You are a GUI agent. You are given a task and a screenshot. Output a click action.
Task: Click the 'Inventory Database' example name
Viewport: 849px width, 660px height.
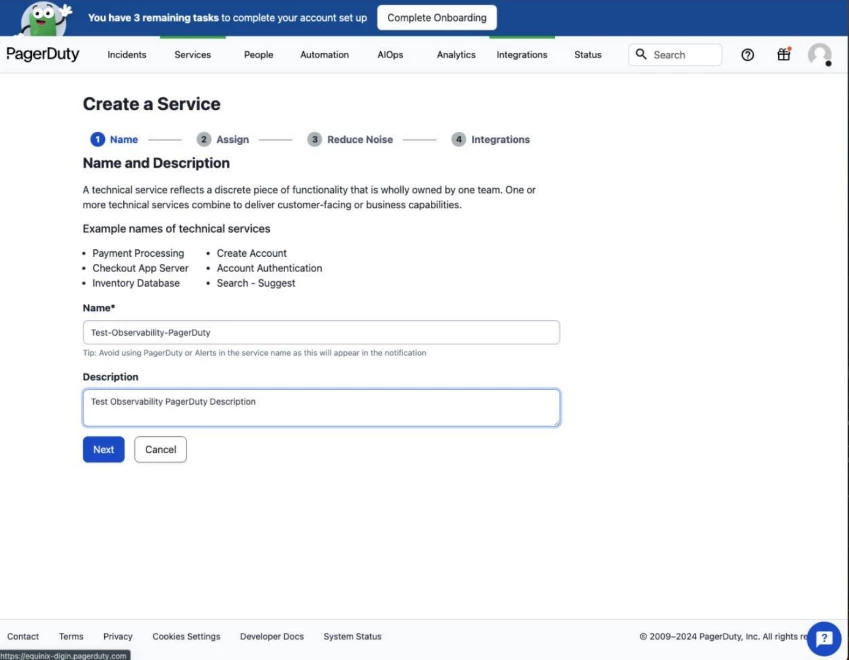(136, 283)
